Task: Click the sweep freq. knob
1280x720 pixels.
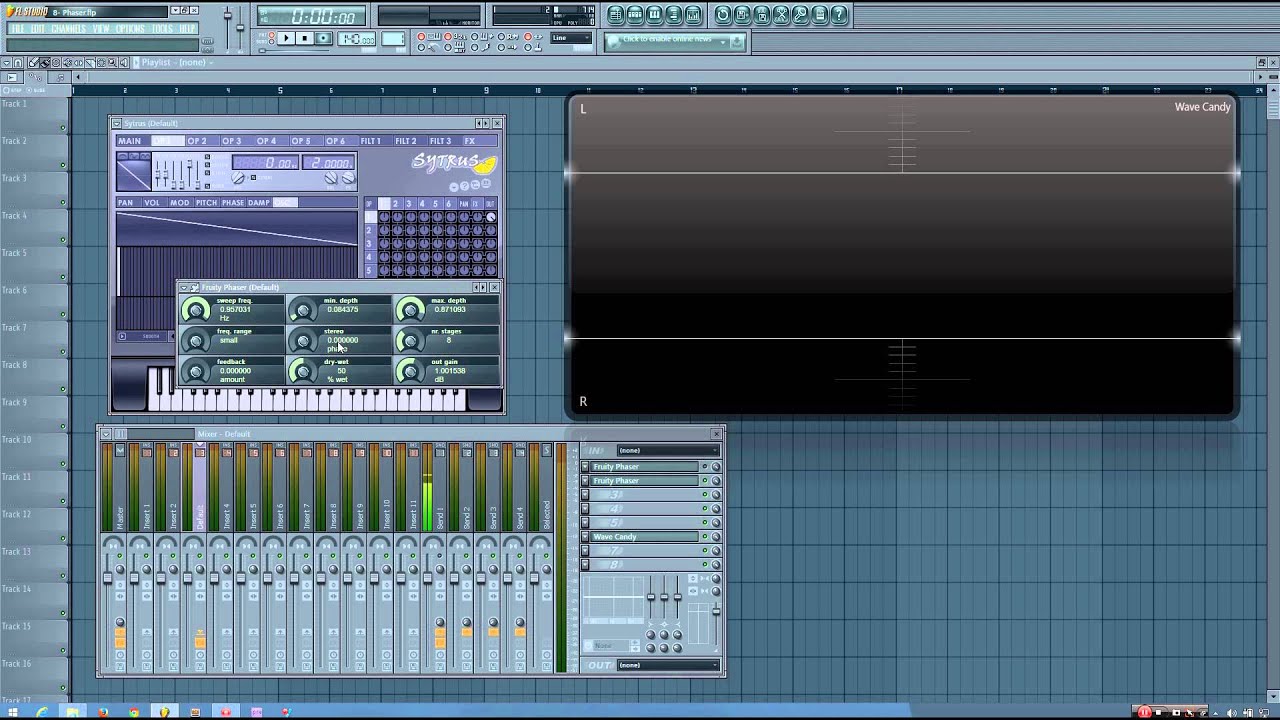Action: click(x=197, y=309)
